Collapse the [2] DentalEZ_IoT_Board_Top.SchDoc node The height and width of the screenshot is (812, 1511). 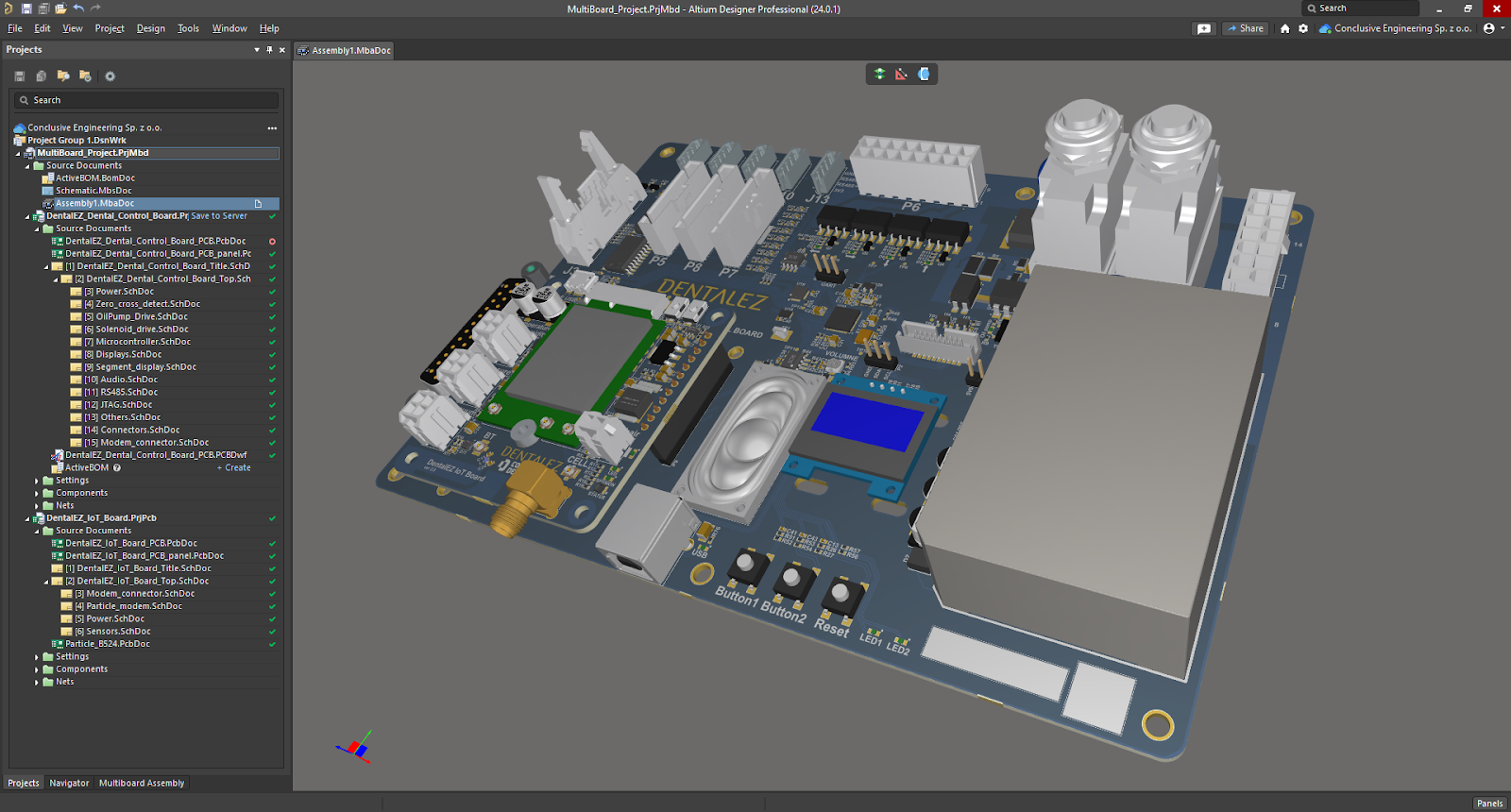46,582
